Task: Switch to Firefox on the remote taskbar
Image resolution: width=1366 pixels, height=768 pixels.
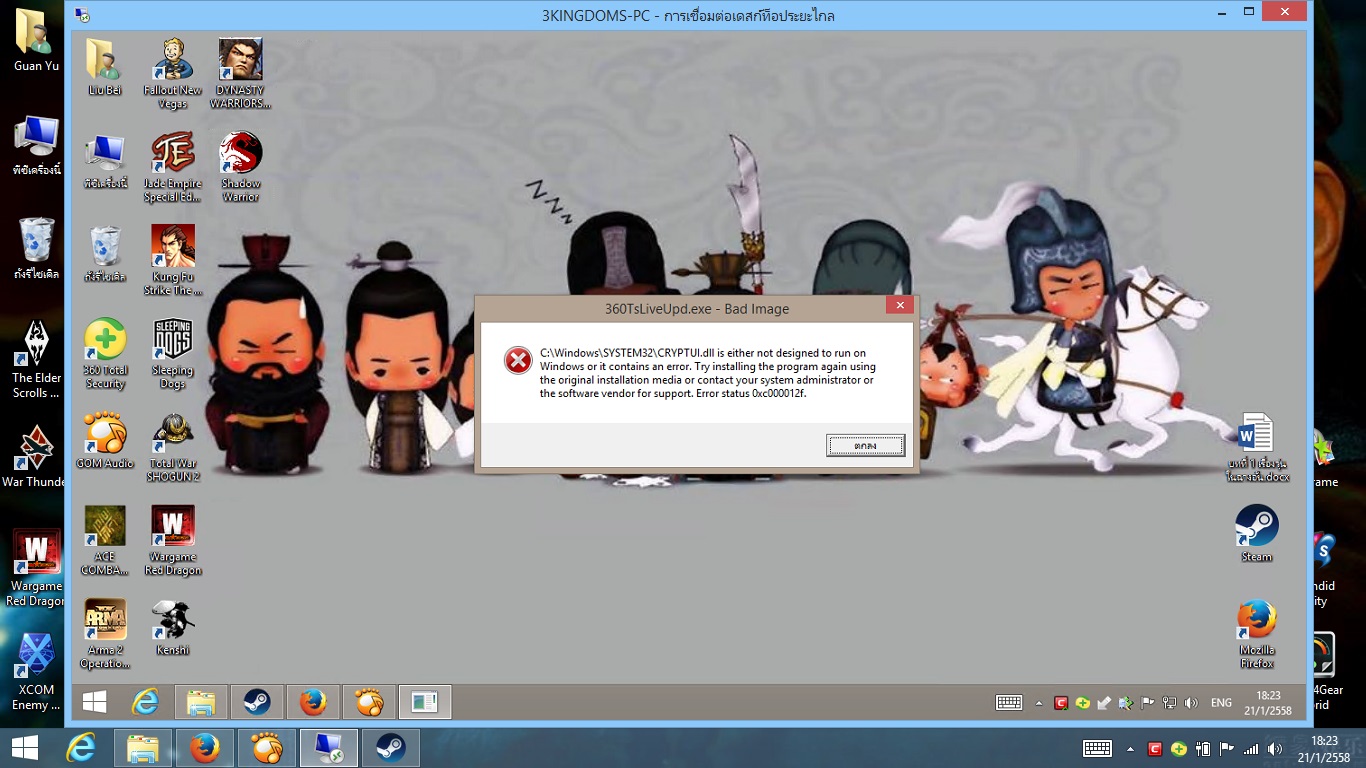Action: pos(313,702)
